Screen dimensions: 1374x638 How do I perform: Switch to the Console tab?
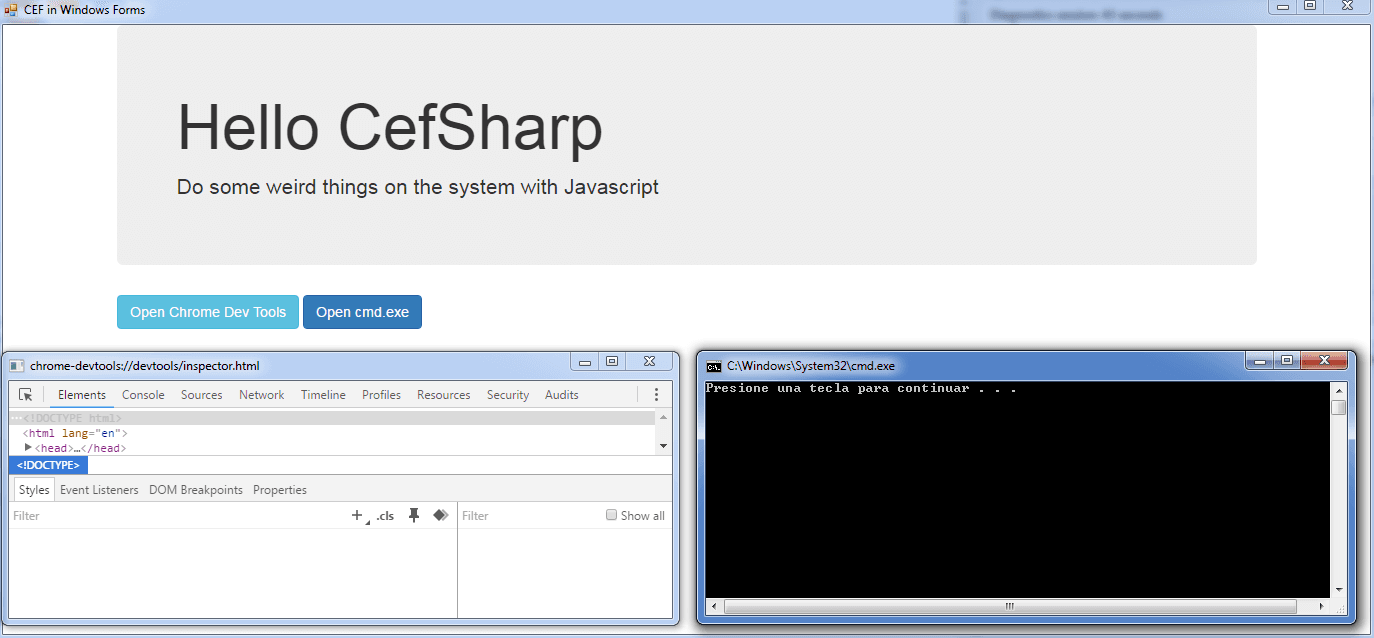click(143, 394)
